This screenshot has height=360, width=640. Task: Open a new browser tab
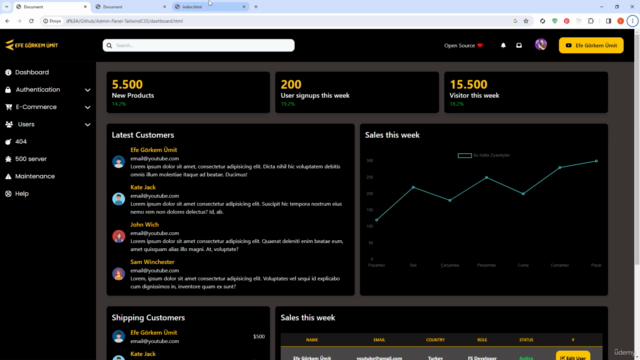click(256, 7)
